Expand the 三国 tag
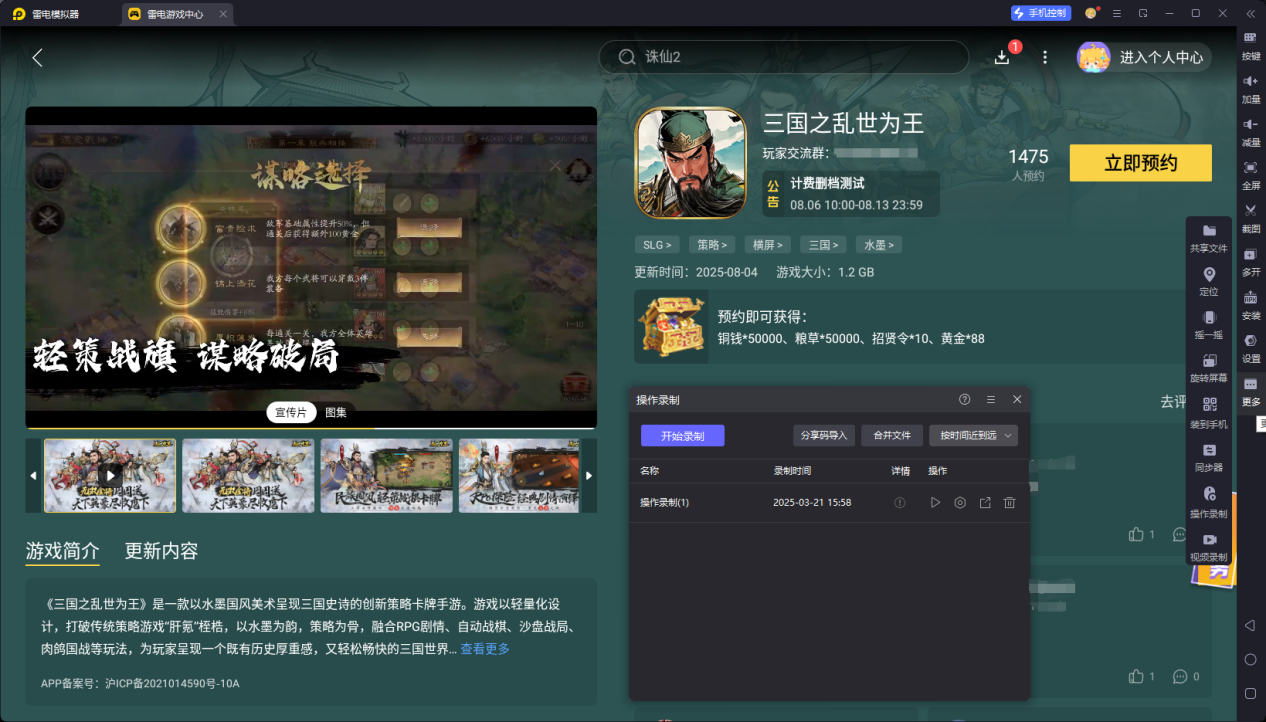This screenshot has height=722, width=1266. click(823, 244)
